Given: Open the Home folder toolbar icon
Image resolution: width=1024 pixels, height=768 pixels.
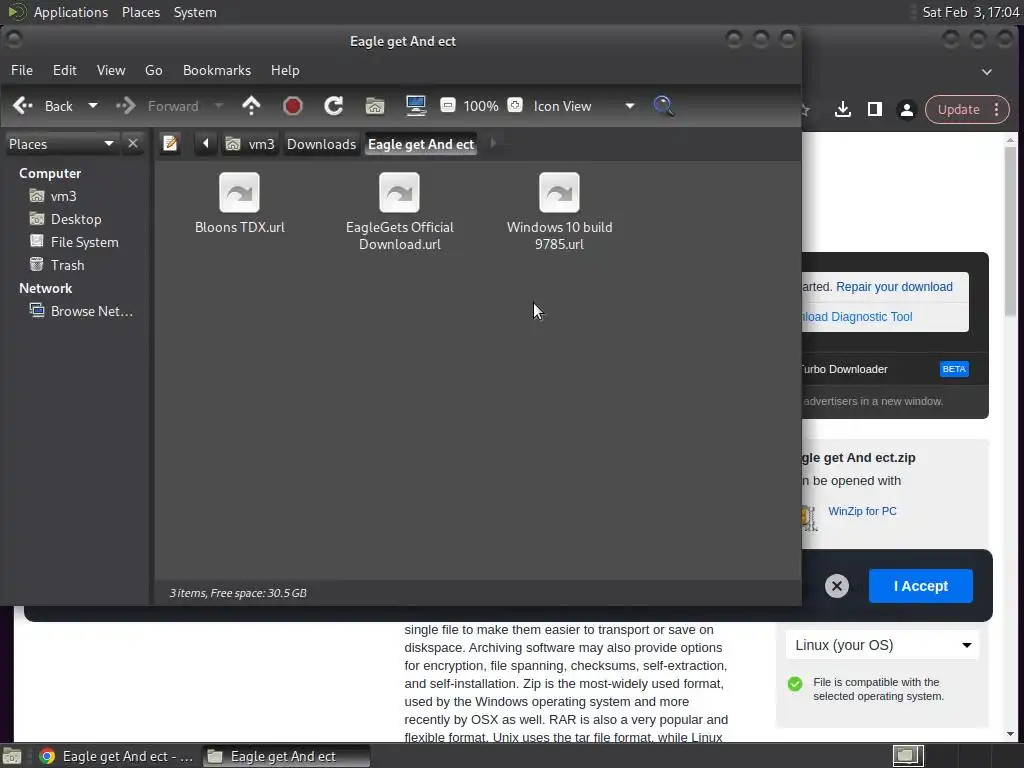Looking at the screenshot, I should (375, 106).
